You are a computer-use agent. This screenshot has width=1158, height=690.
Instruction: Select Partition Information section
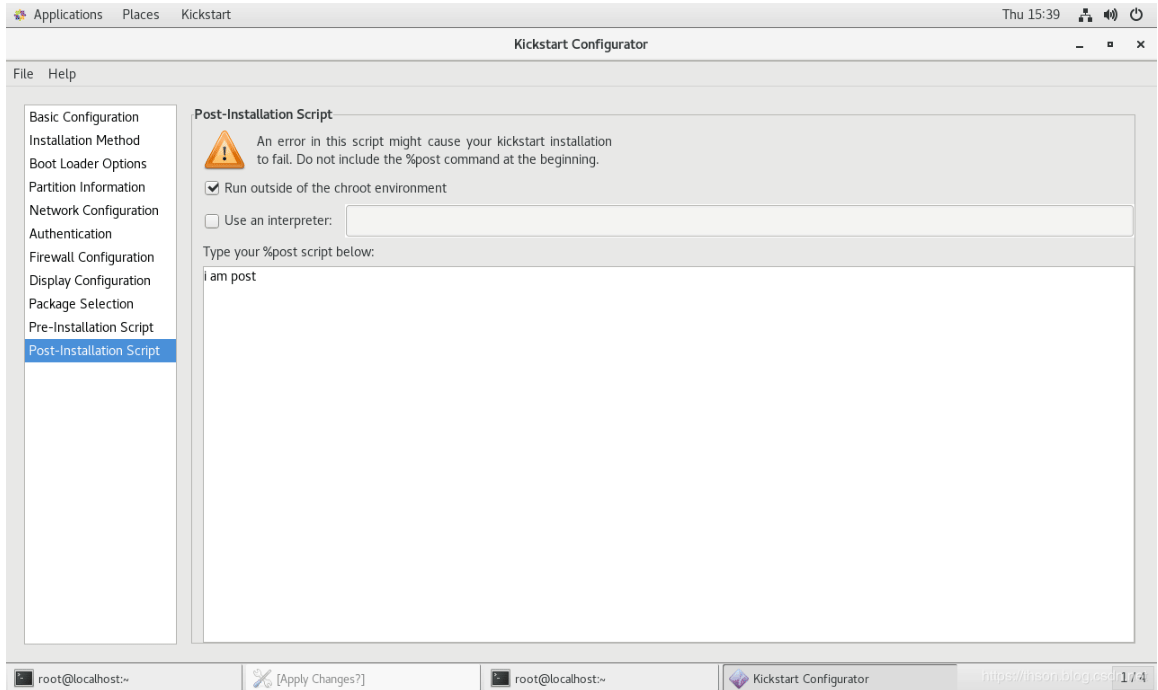tap(100, 187)
